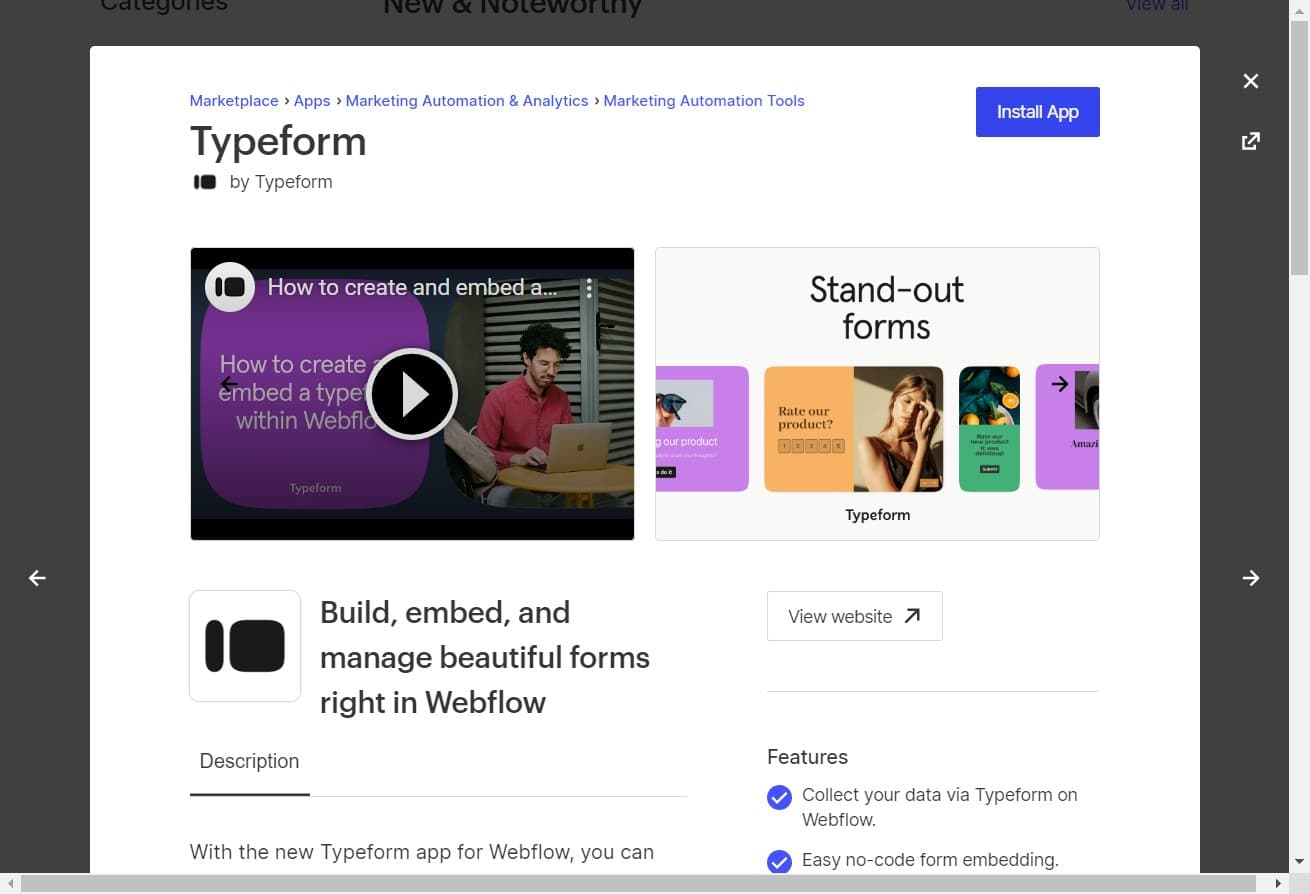Open the listing in a new tab

pos(1250,140)
